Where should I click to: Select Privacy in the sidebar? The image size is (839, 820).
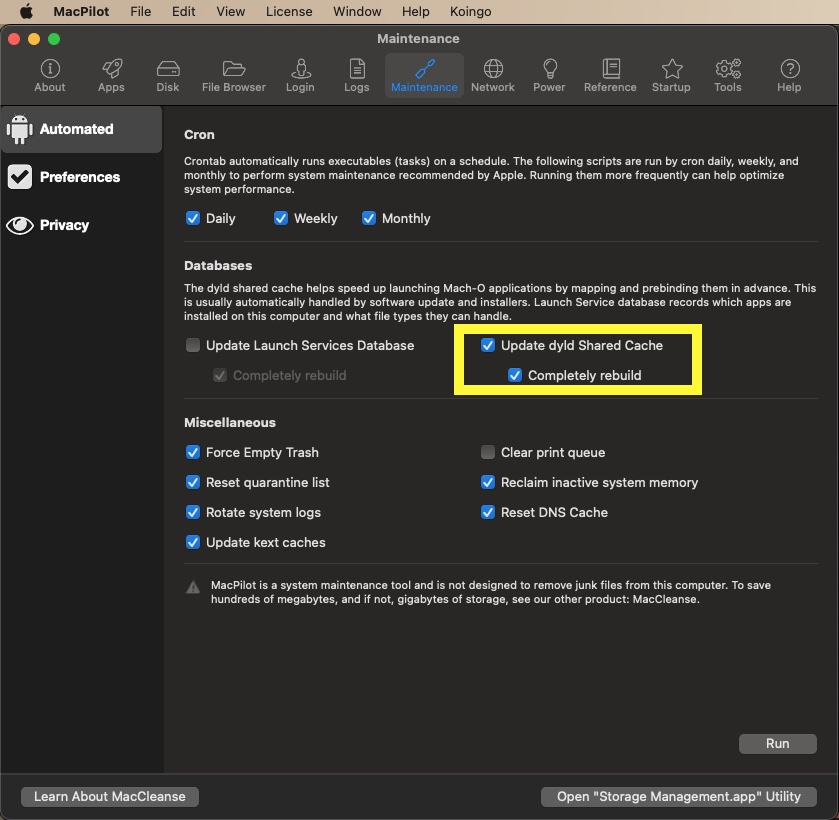point(81,225)
